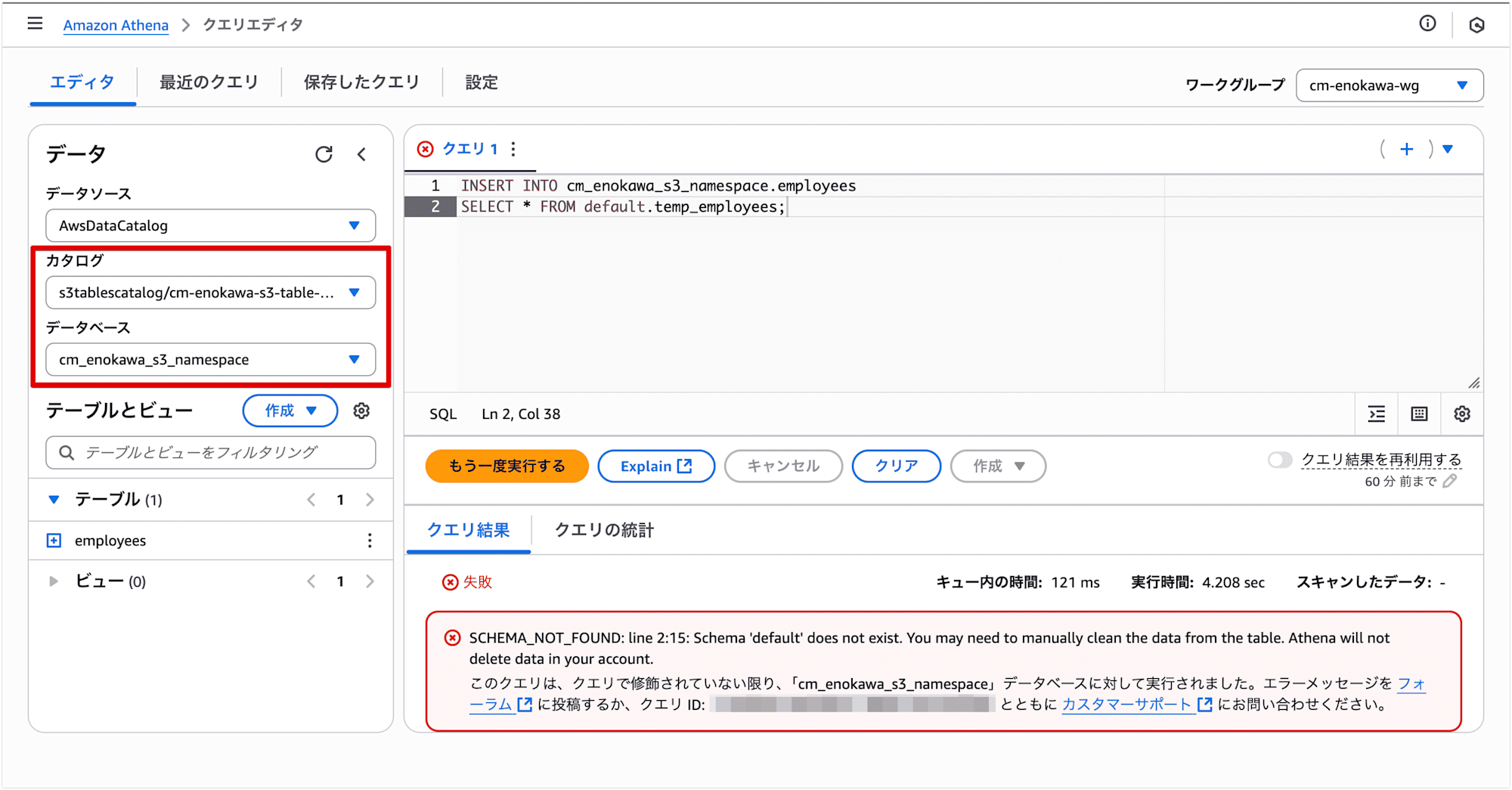
Task: Switch to the 最近のクエリ tab
Action: point(209,82)
